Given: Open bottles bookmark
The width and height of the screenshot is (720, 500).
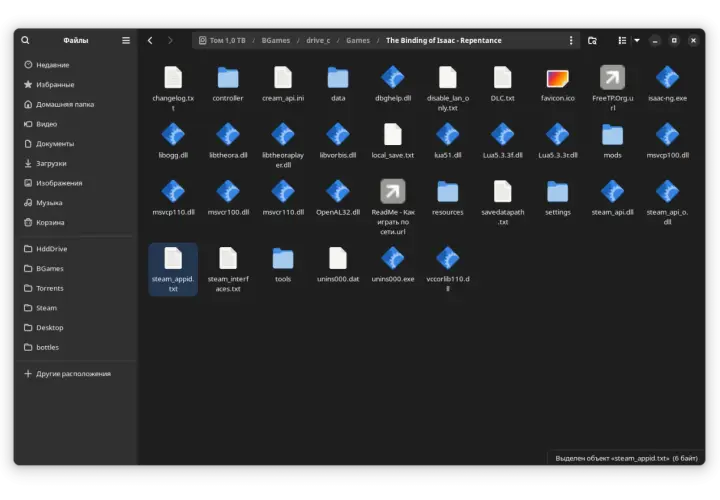Looking at the screenshot, I should (x=76, y=347).
